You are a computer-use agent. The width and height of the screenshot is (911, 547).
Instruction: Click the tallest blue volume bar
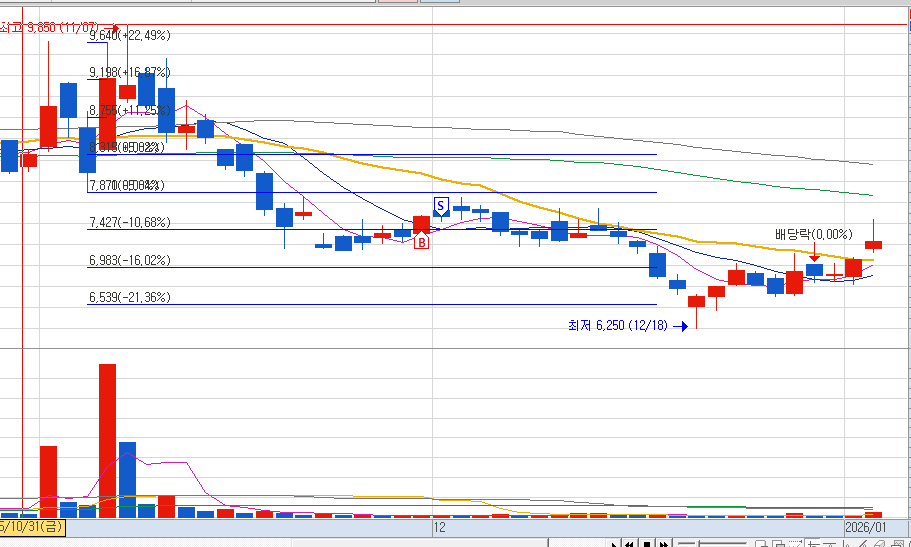127,480
